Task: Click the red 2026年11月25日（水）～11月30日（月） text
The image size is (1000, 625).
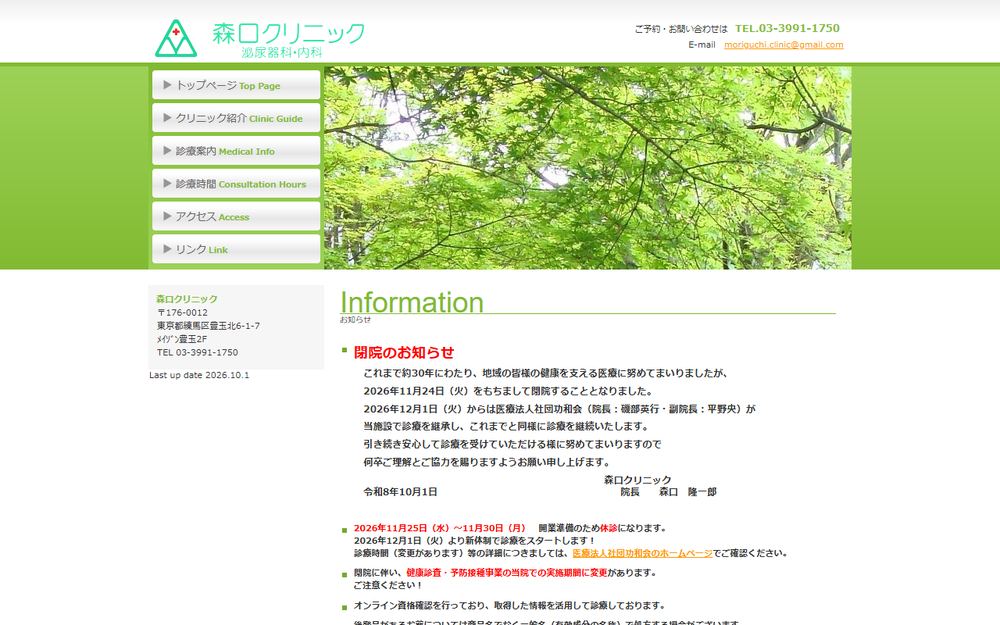Action: (x=440, y=528)
